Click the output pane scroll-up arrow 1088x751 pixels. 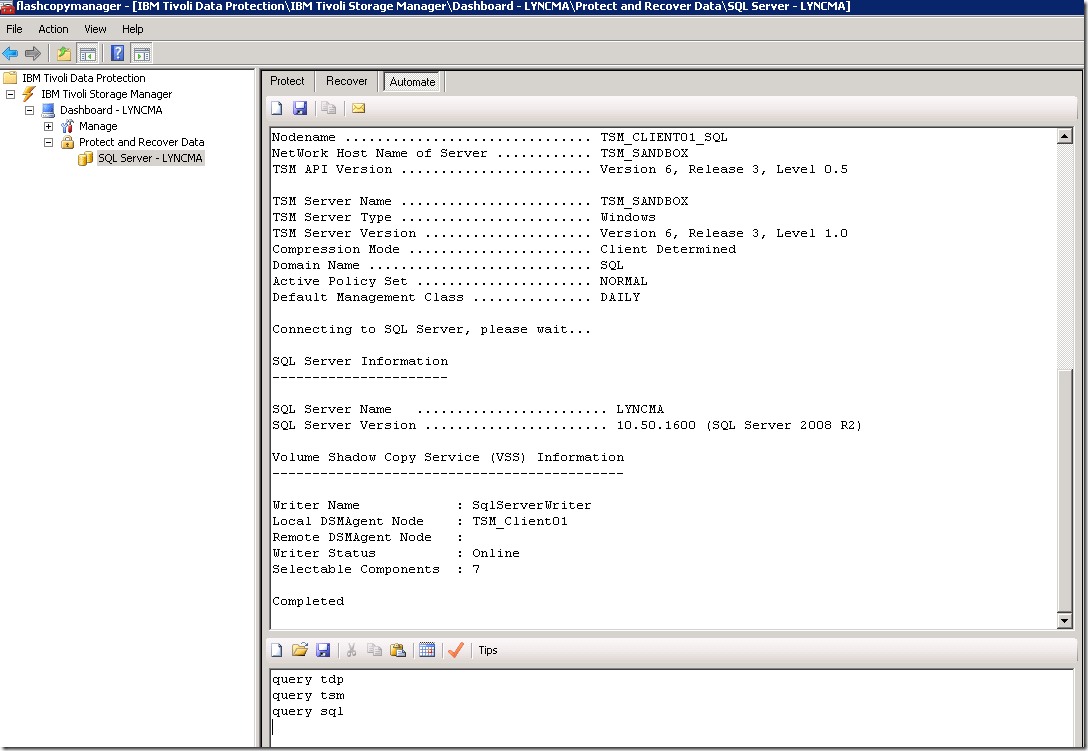coord(1065,137)
